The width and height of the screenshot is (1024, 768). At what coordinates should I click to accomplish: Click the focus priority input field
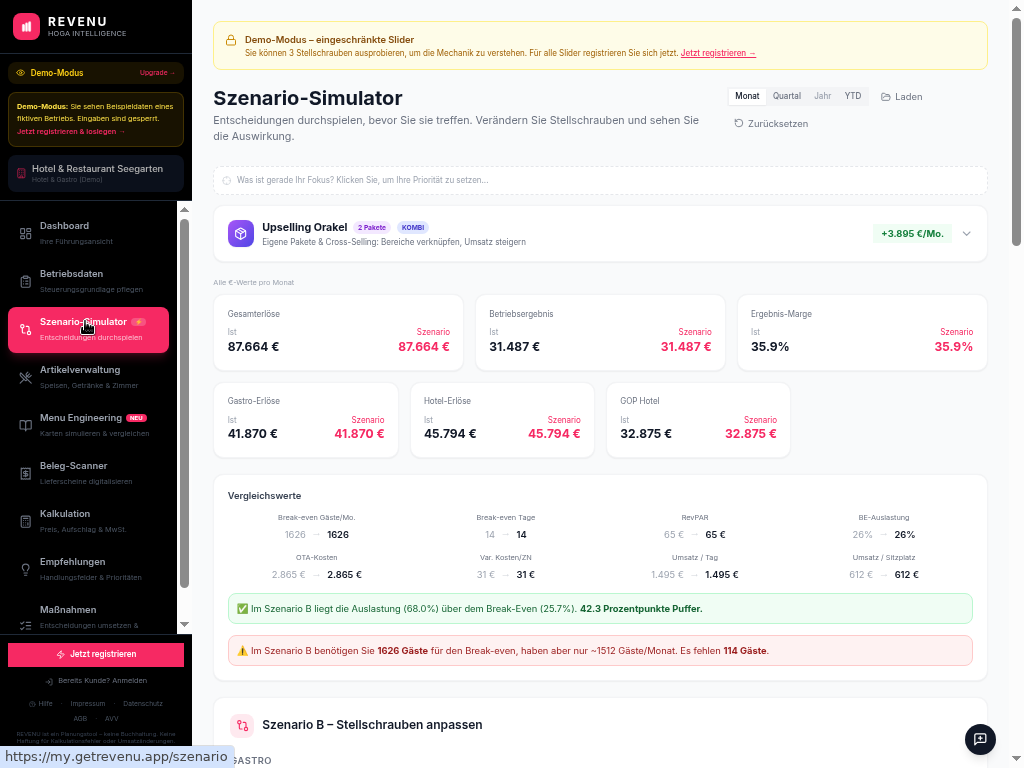(x=600, y=180)
